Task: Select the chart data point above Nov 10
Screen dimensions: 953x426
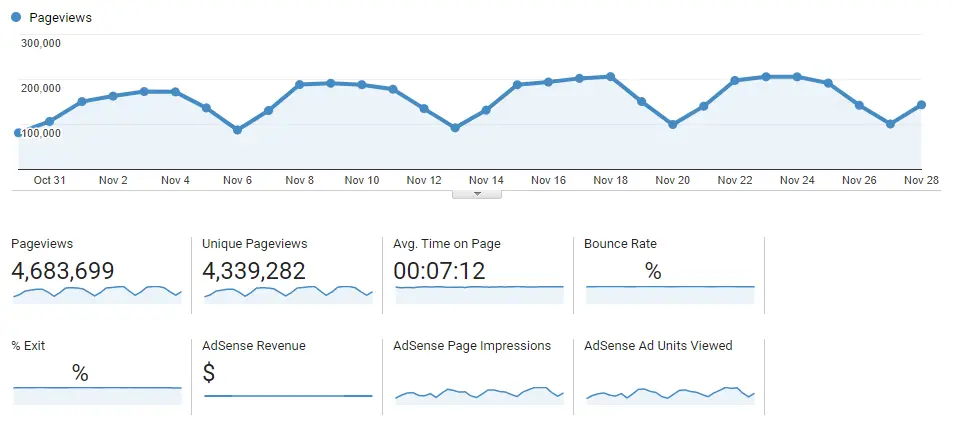Action: [362, 84]
